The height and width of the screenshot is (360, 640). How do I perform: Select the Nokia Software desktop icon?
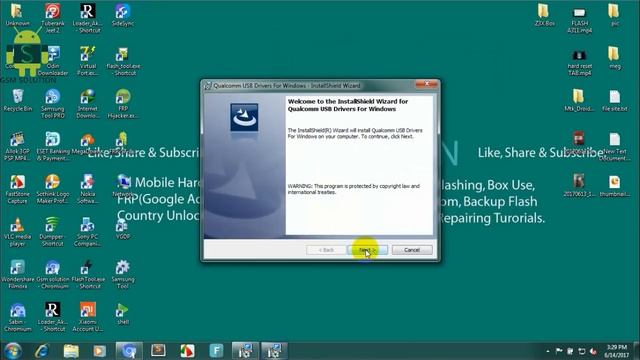pos(88,189)
